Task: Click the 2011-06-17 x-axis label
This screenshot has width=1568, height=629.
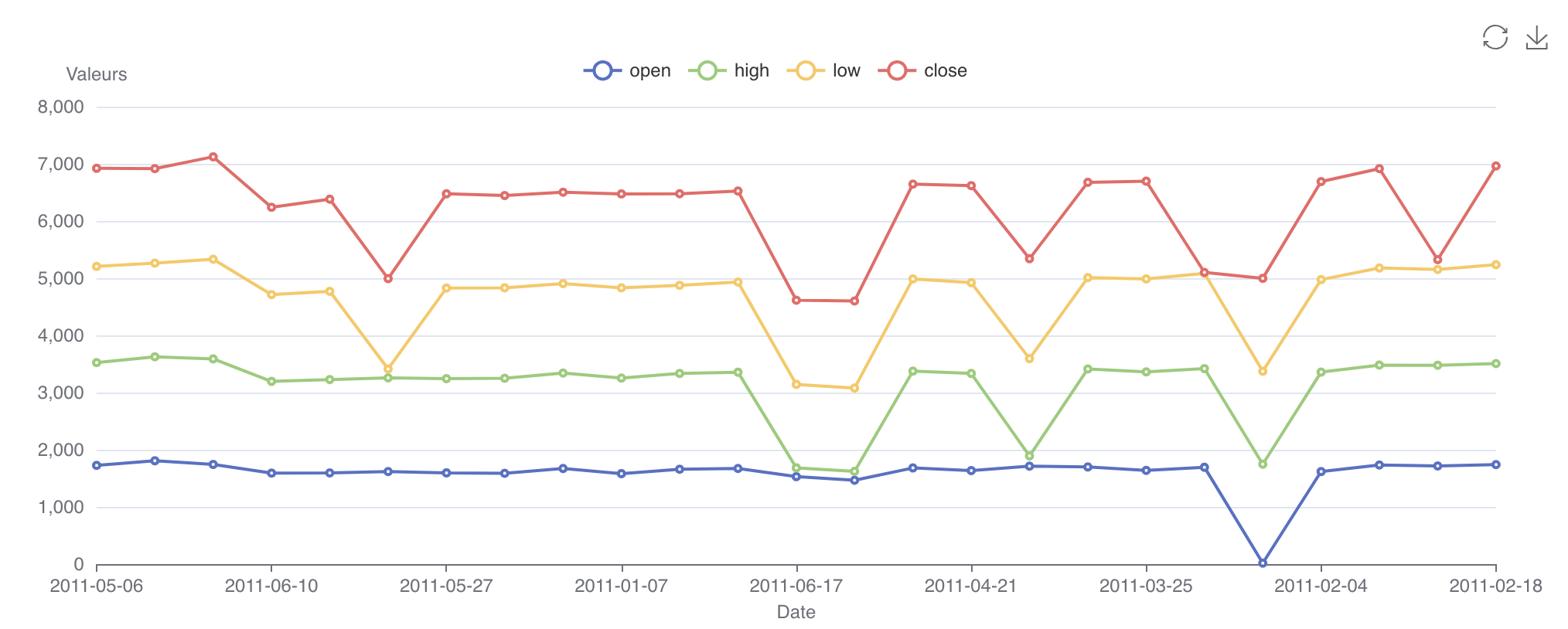Action: (x=796, y=586)
